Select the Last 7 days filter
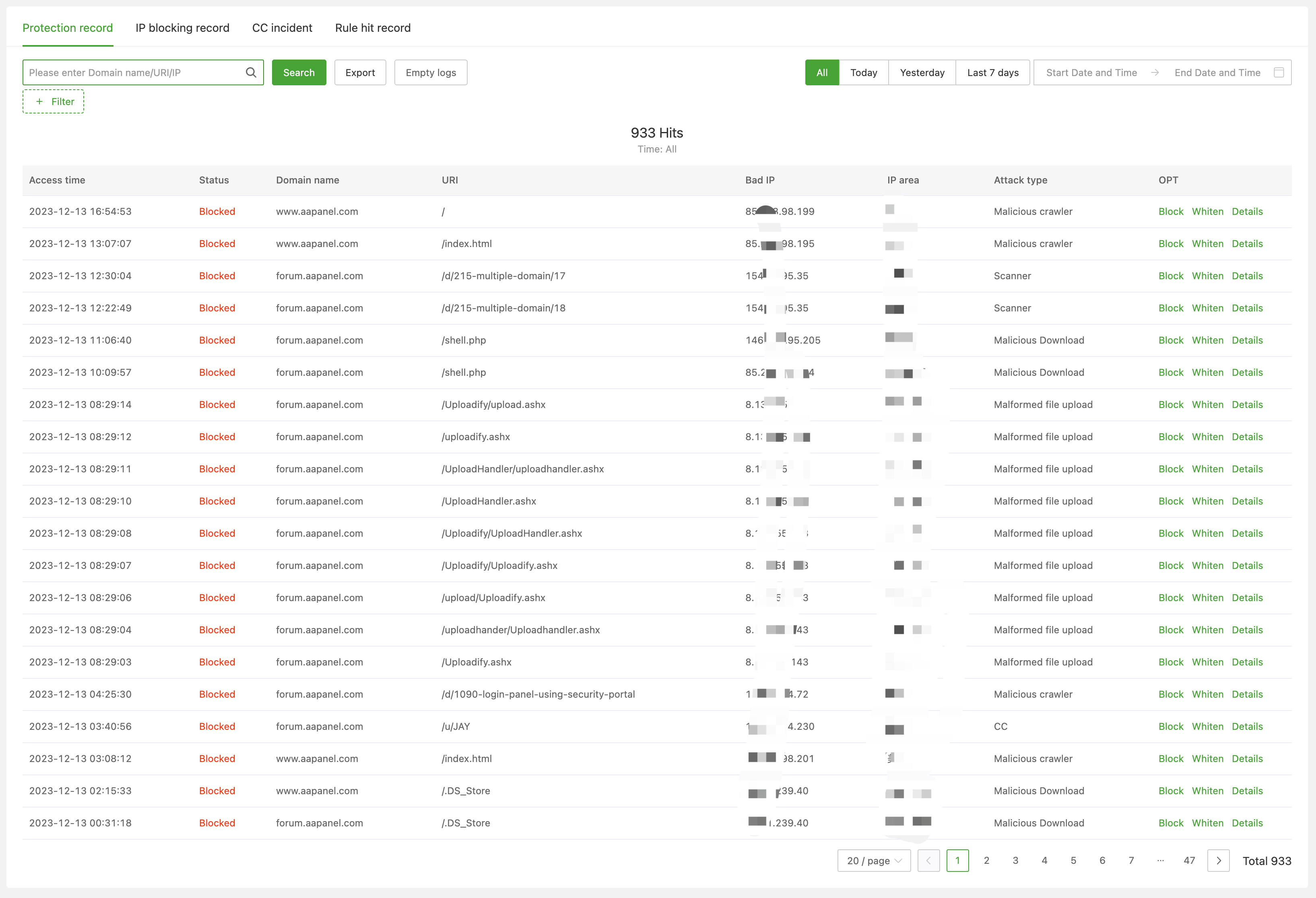This screenshot has width=1316, height=898. (x=992, y=72)
